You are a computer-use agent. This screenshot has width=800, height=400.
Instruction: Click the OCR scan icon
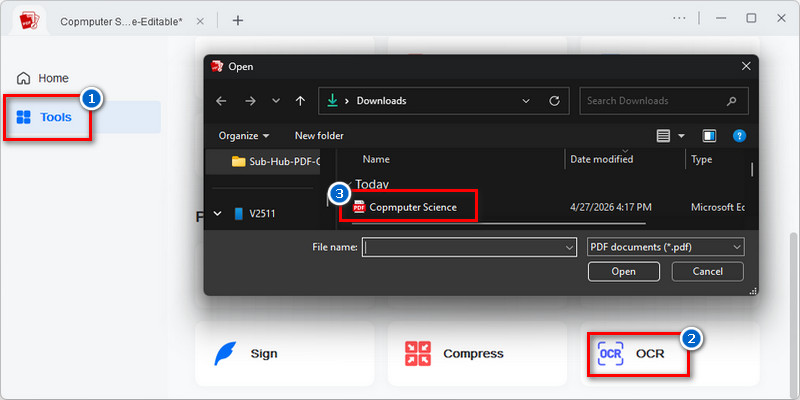point(610,354)
